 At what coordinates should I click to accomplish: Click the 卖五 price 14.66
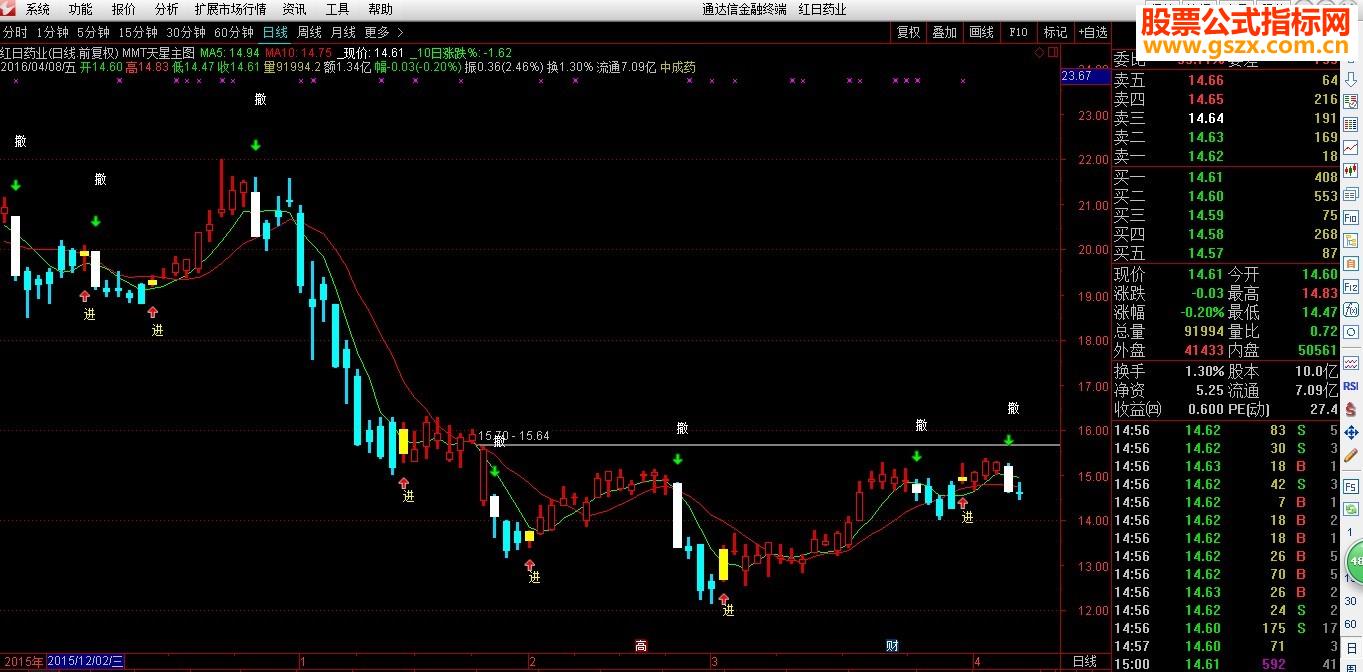[x=1206, y=80]
